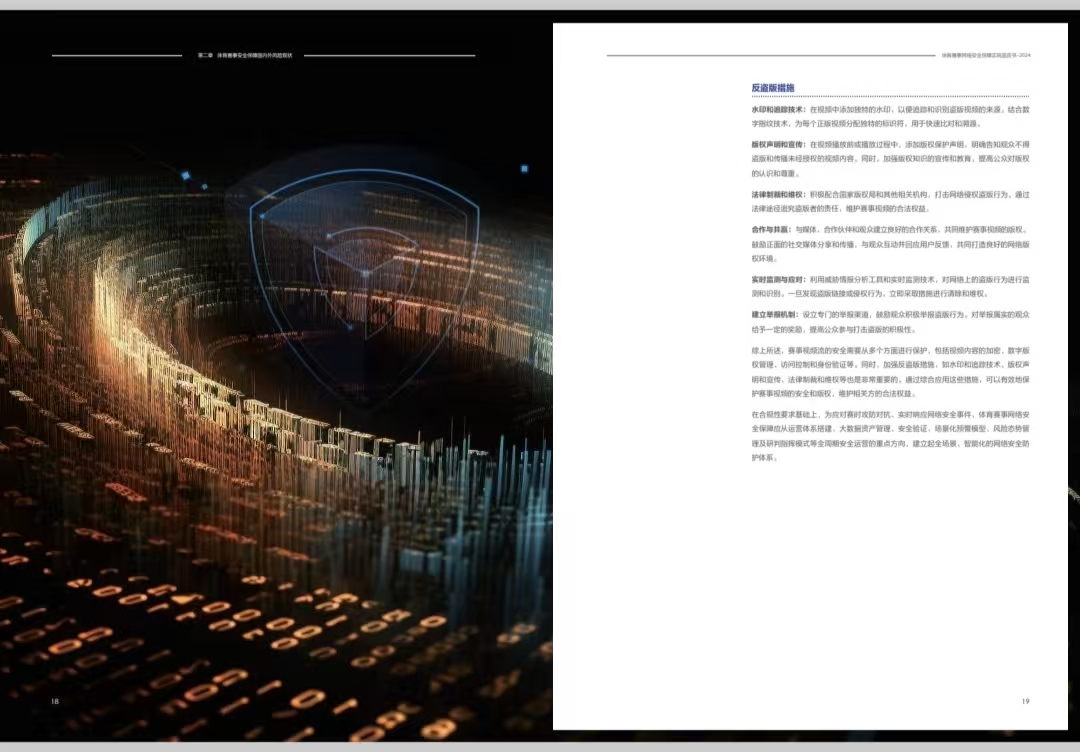This screenshot has height=752, width=1080.
Task: Click the bold '版权声明和宣传' term
Action: pos(778,144)
